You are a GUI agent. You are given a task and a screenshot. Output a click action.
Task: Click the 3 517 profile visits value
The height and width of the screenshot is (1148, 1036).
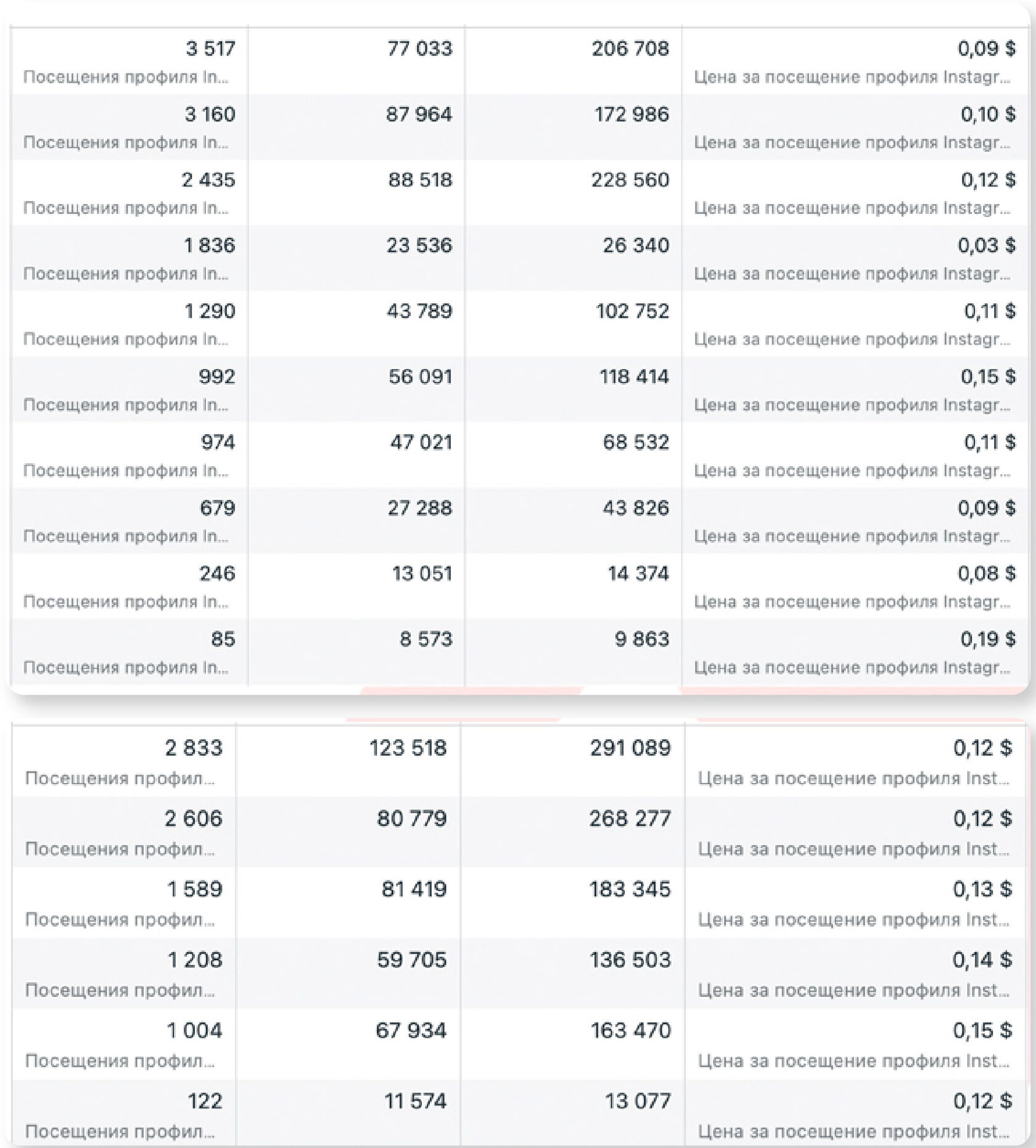point(210,49)
